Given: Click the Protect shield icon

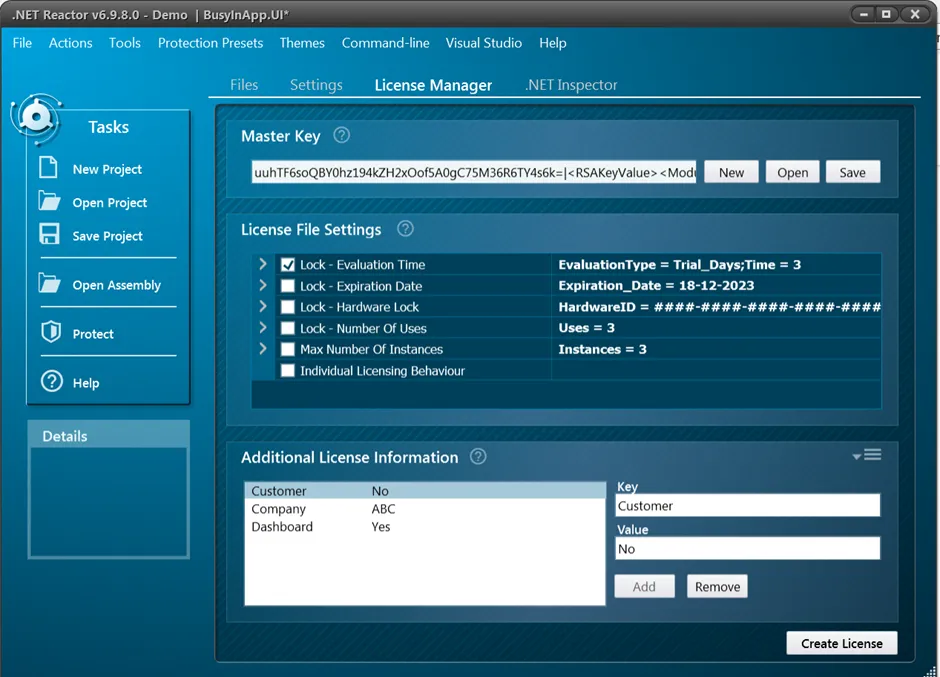Looking at the screenshot, I should [x=51, y=332].
